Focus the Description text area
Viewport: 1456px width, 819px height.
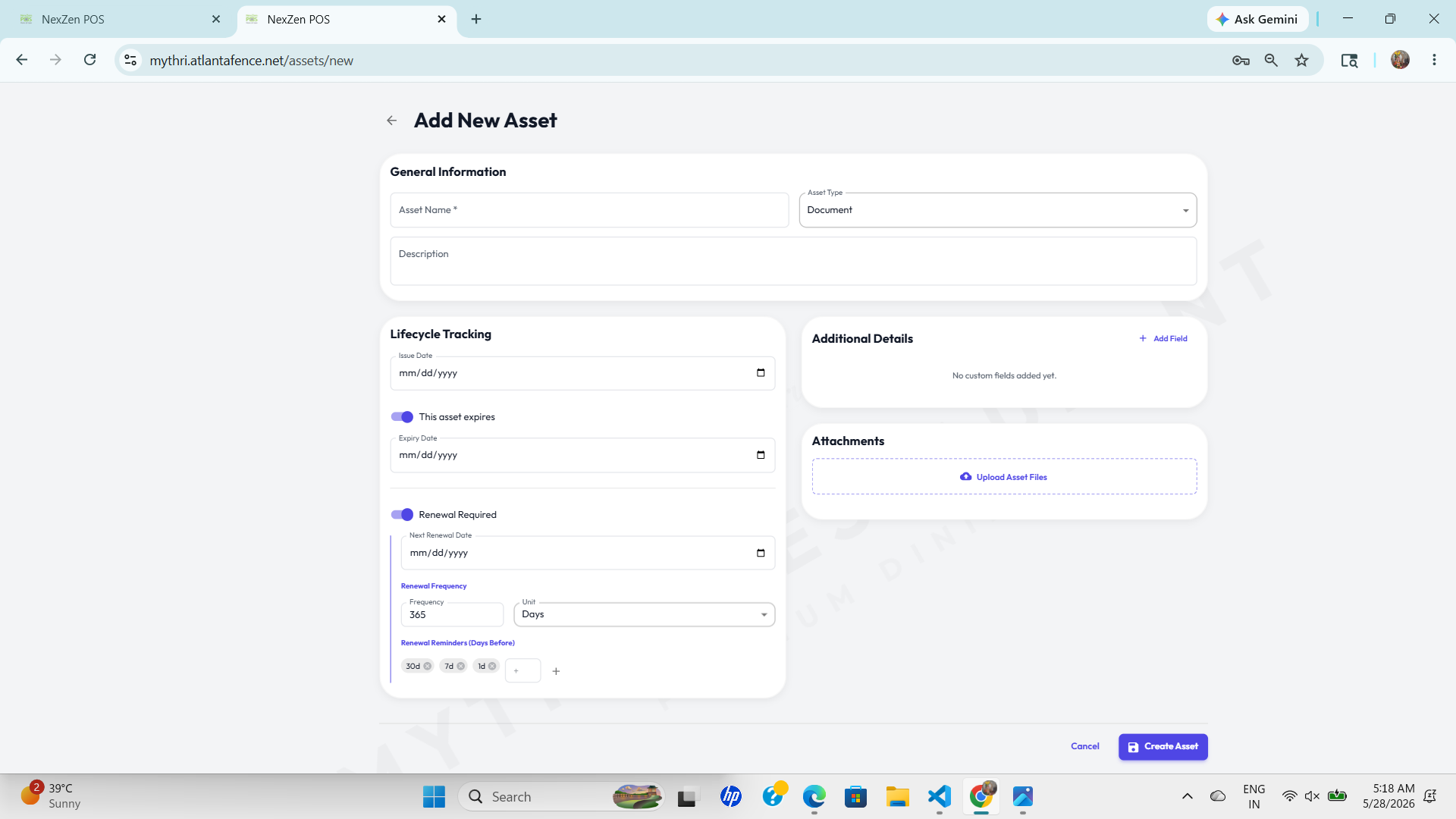coord(793,262)
